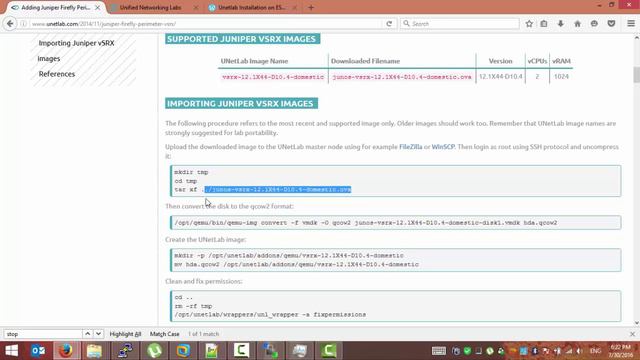Click the volume tray icon
The image size is (640, 360).
[x=580, y=351]
